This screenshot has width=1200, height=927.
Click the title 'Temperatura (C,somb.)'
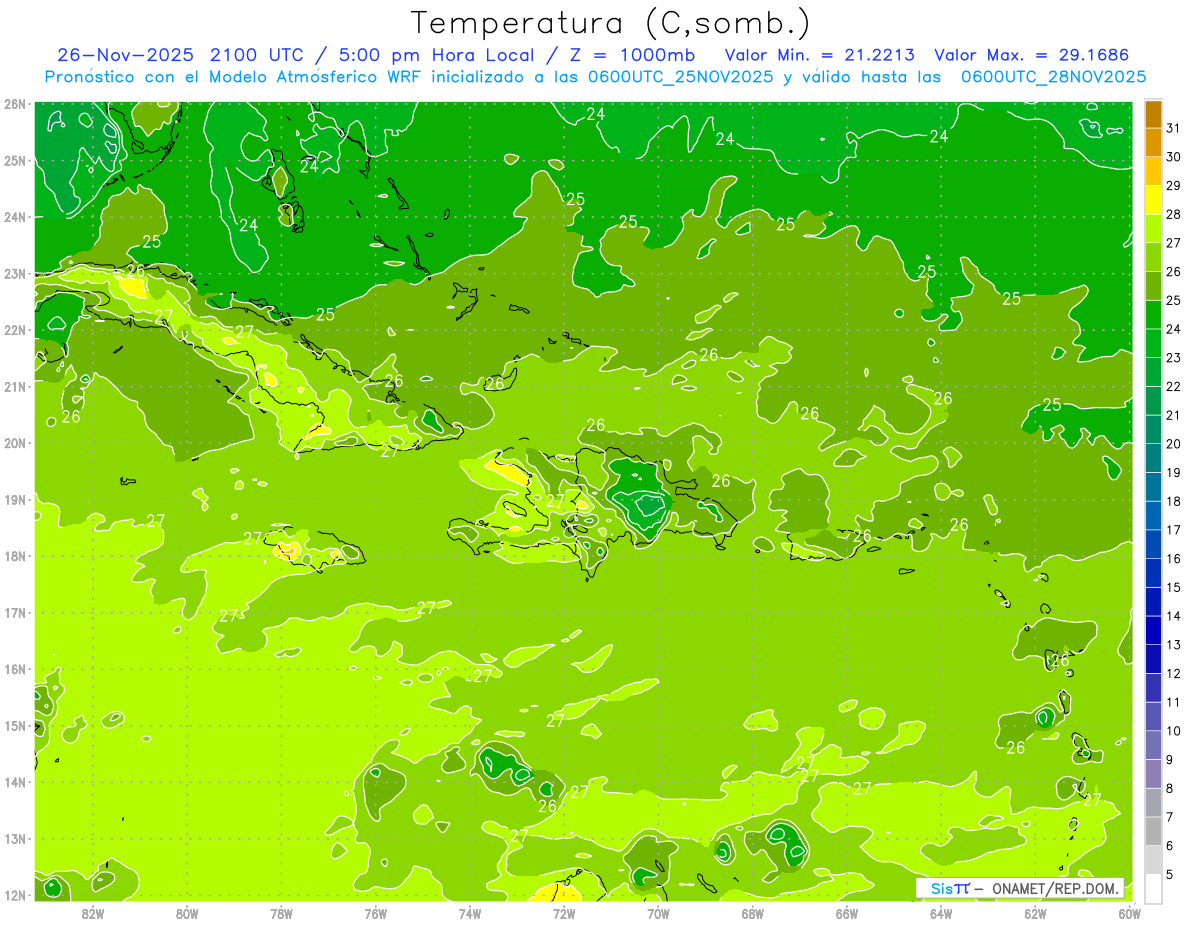click(x=611, y=23)
